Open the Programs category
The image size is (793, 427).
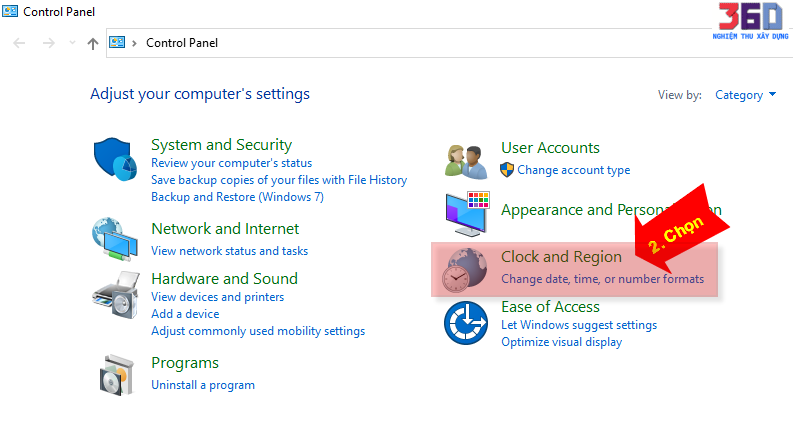pyautogui.click(x=185, y=363)
